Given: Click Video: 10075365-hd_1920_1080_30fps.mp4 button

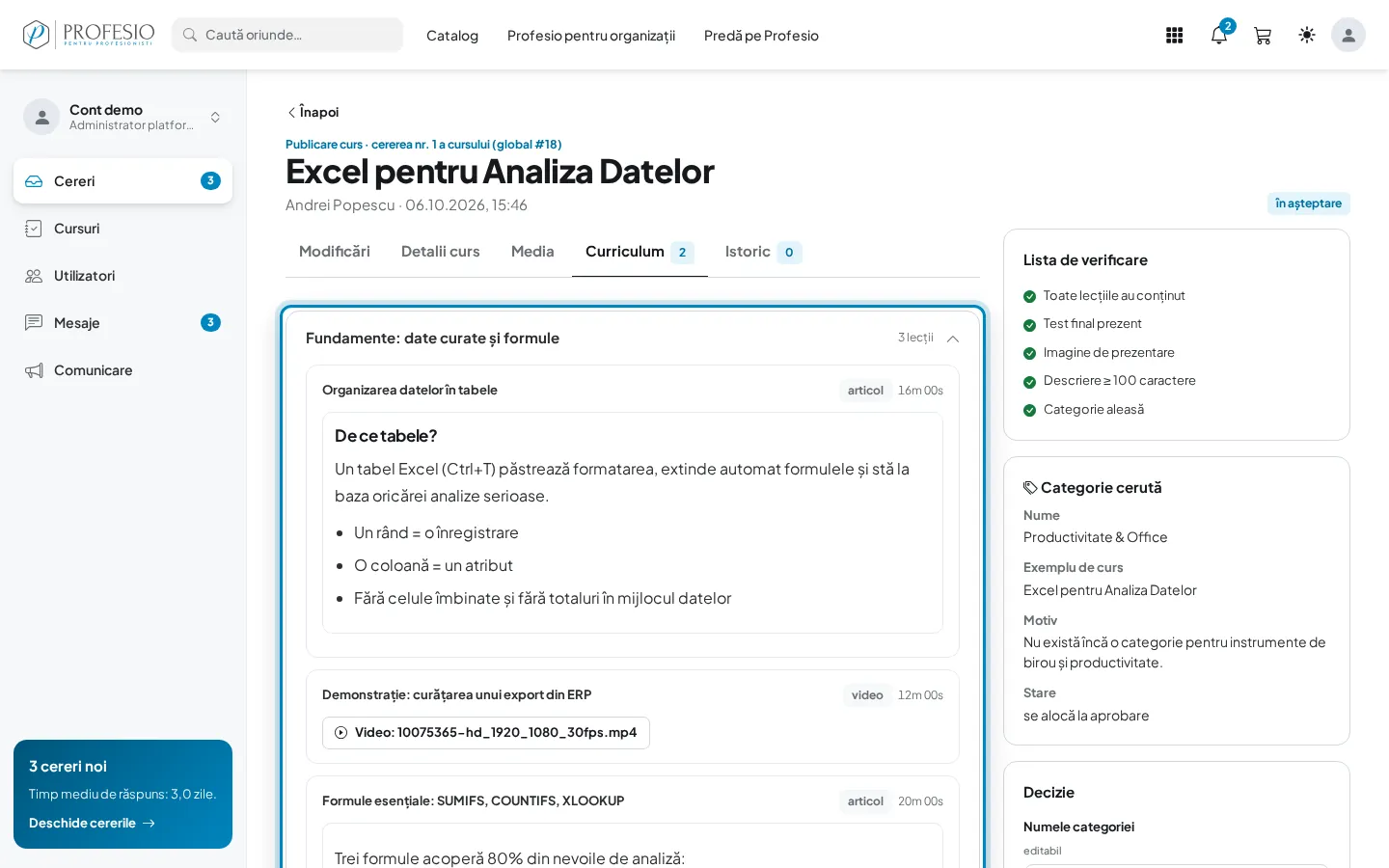Looking at the screenshot, I should (486, 733).
